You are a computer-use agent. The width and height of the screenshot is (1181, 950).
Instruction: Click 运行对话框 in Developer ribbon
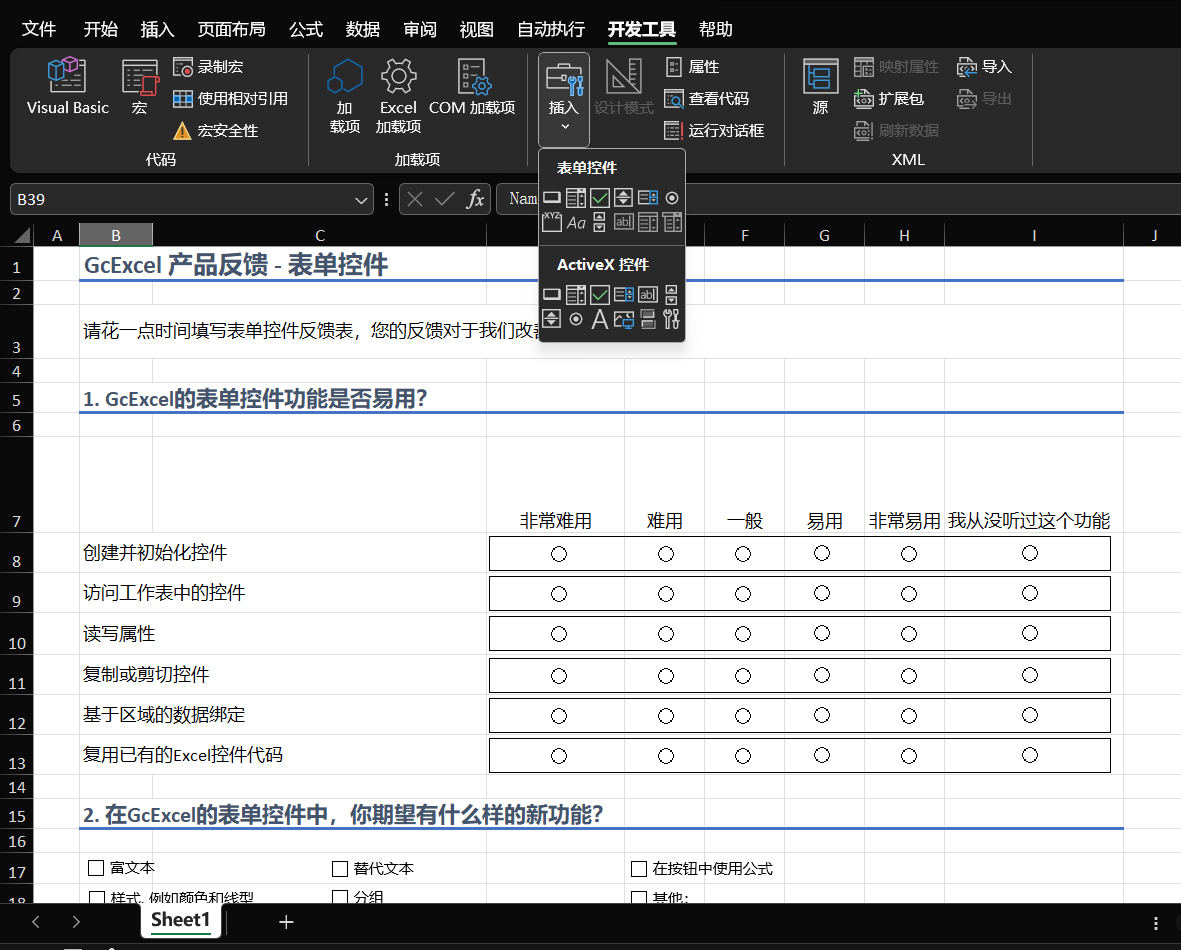point(714,130)
